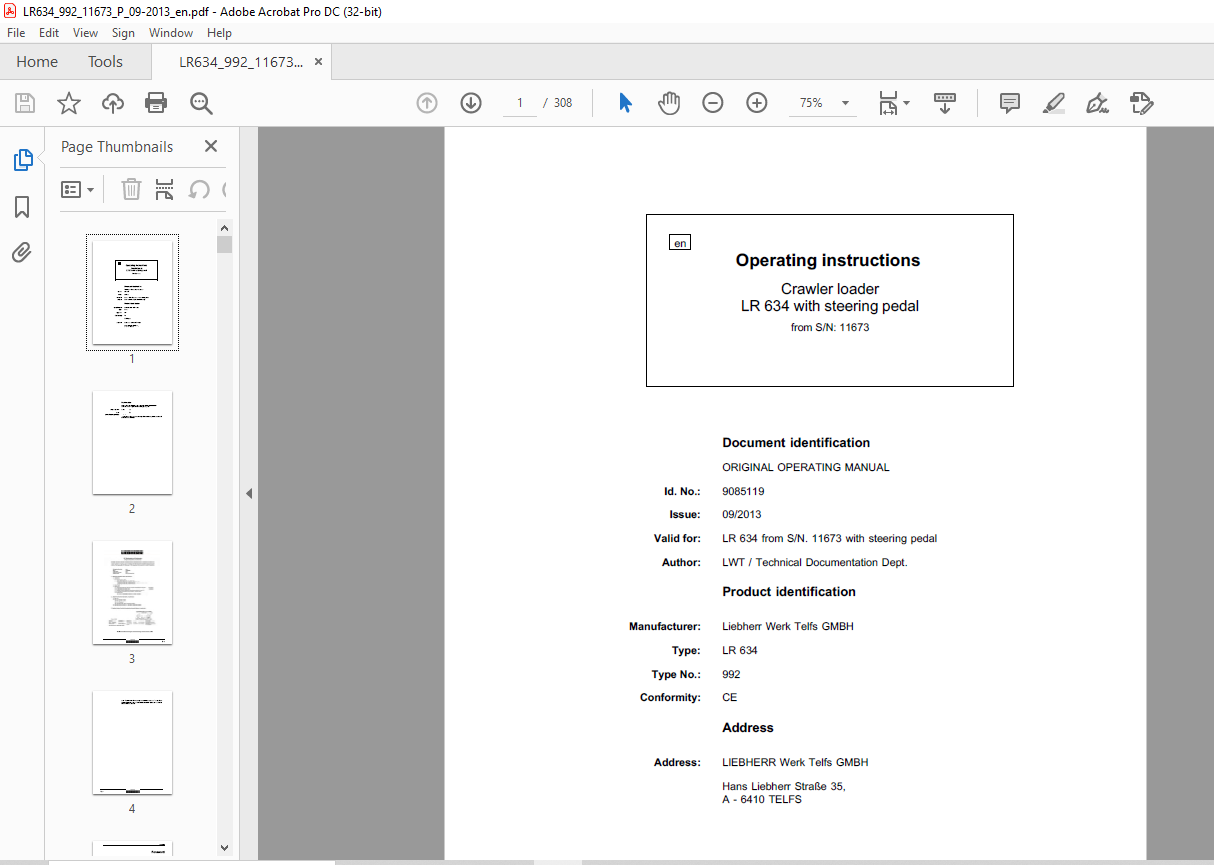Close the Page Thumbnails panel
1214x865 pixels.
click(211, 146)
